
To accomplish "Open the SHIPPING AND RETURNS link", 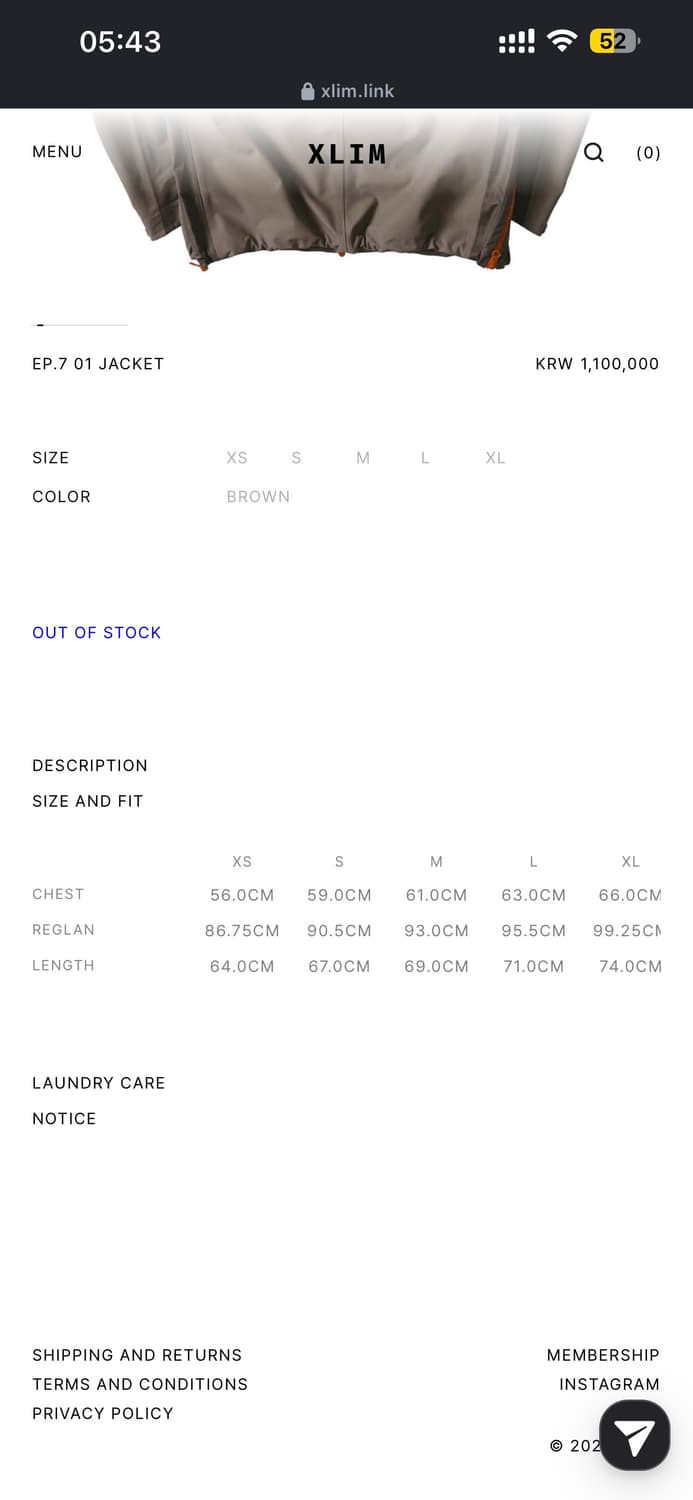I will pos(137,1355).
